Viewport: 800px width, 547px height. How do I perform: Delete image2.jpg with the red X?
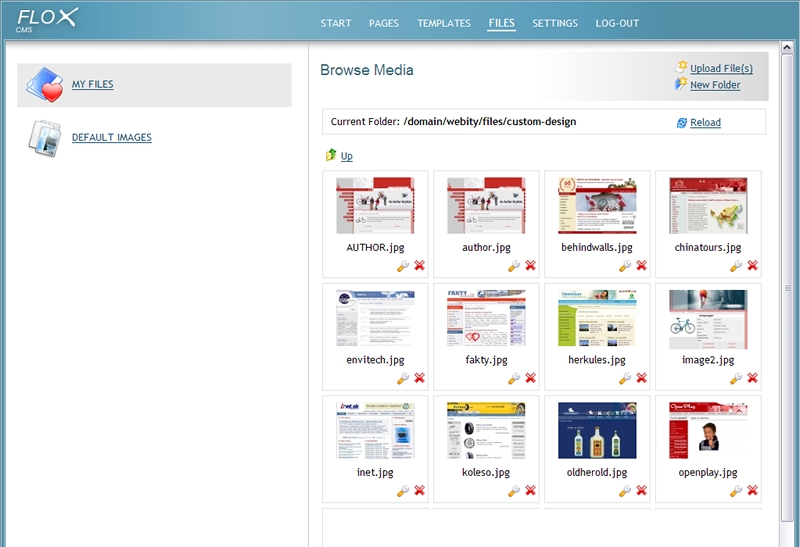tap(753, 378)
